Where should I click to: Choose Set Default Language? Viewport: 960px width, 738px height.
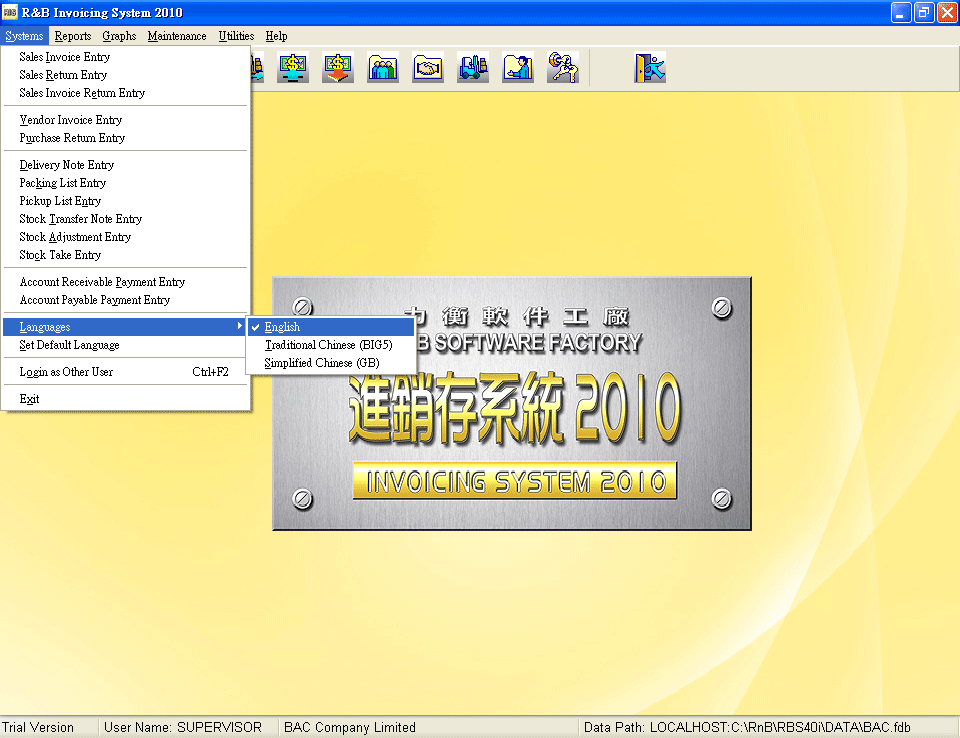126,345
